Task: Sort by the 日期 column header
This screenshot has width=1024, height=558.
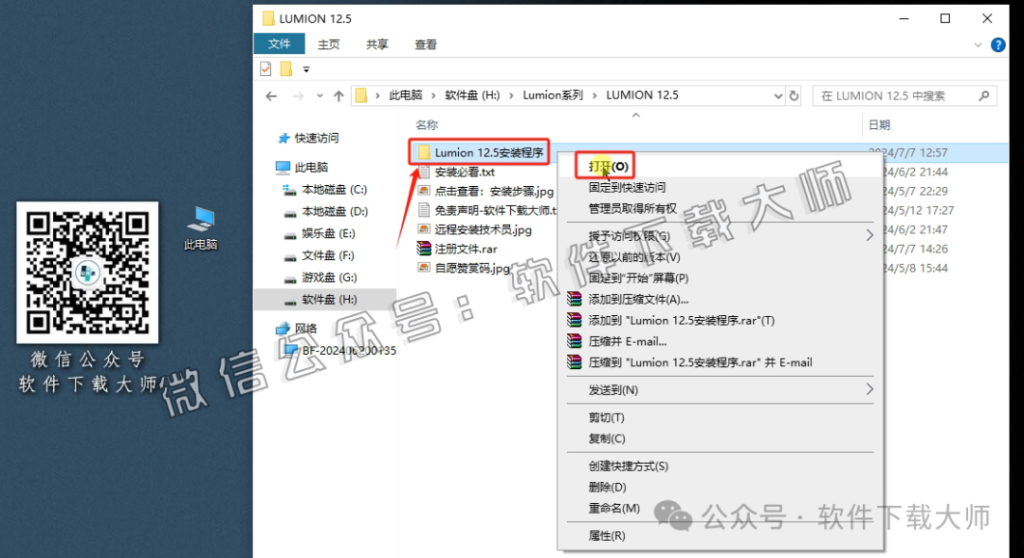Action: [879, 124]
